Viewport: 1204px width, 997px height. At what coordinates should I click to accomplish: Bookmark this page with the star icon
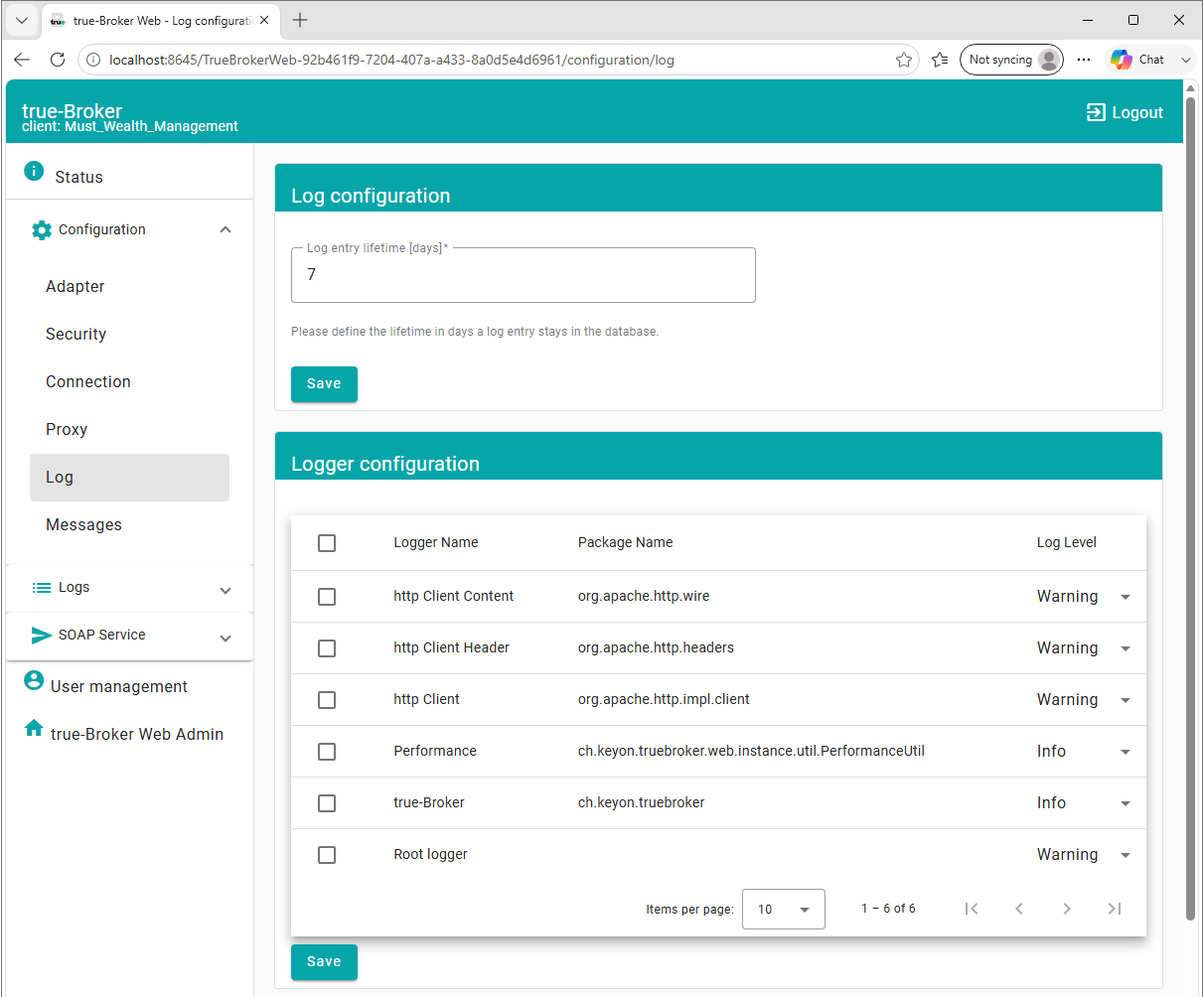click(904, 60)
